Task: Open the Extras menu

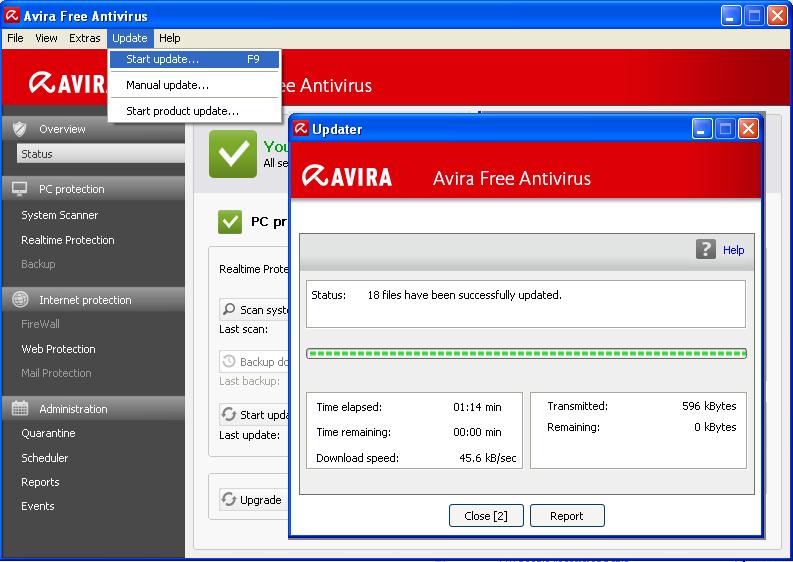Action: 84,38
